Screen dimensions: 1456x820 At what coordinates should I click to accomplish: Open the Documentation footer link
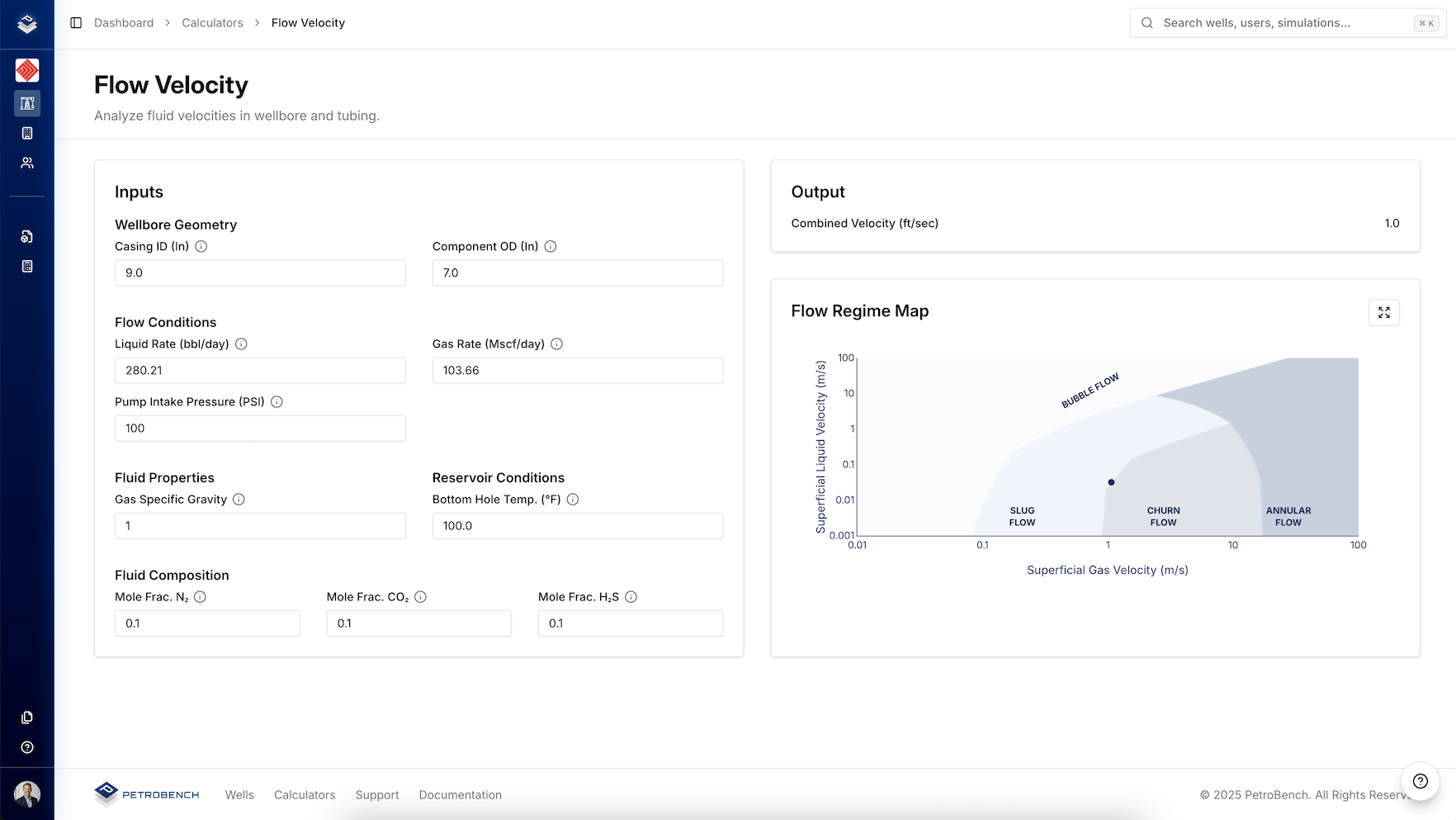tap(460, 794)
